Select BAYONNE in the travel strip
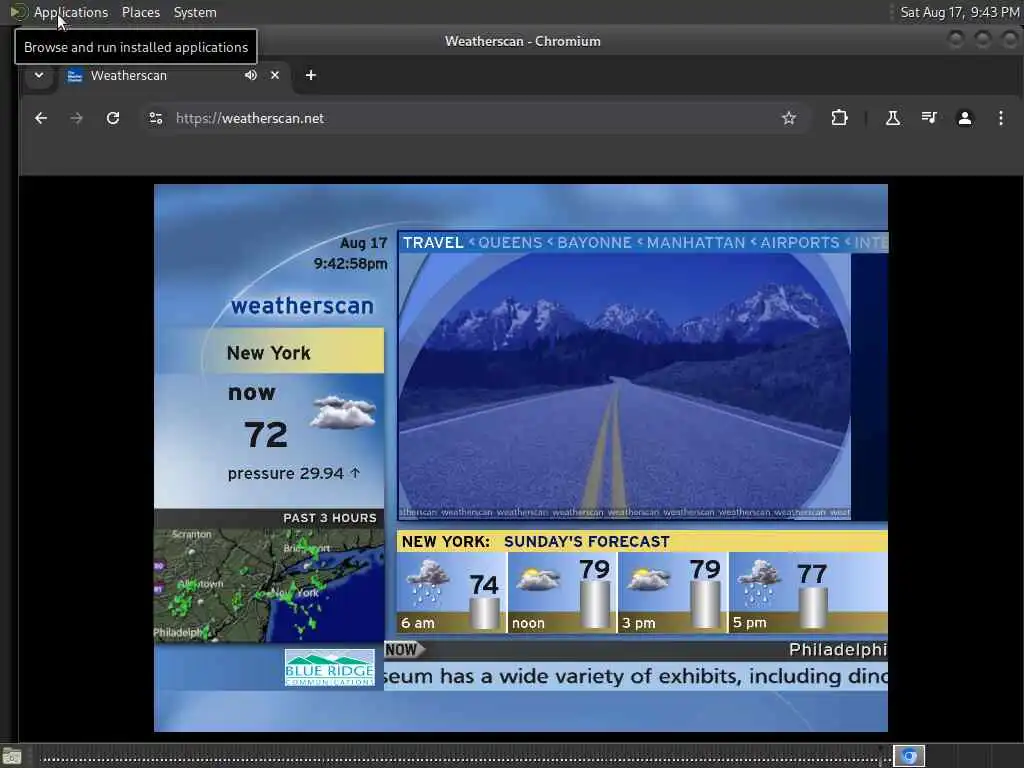1024x768 pixels. point(594,243)
